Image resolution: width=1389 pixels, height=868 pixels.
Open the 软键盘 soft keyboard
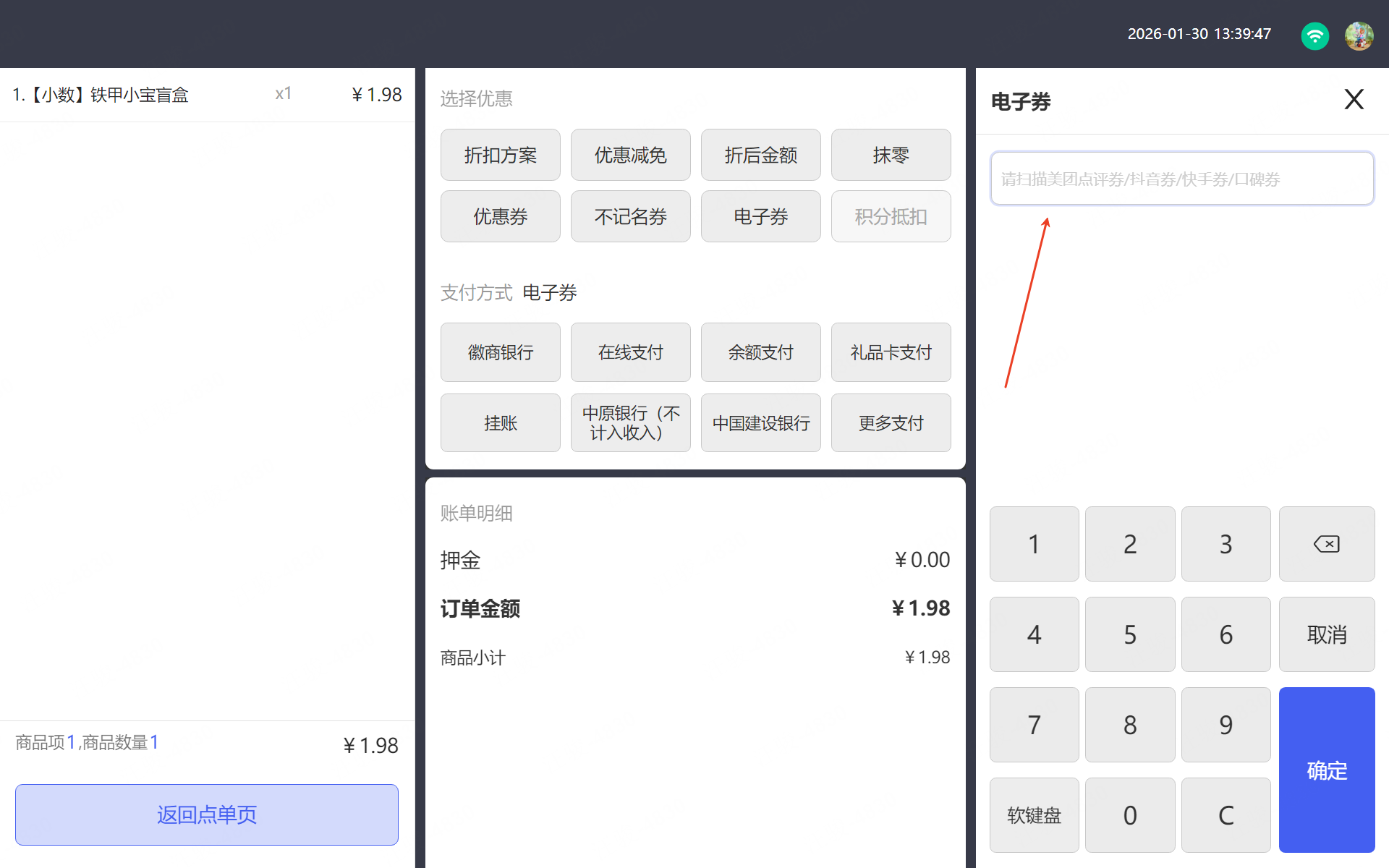tap(1034, 815)
